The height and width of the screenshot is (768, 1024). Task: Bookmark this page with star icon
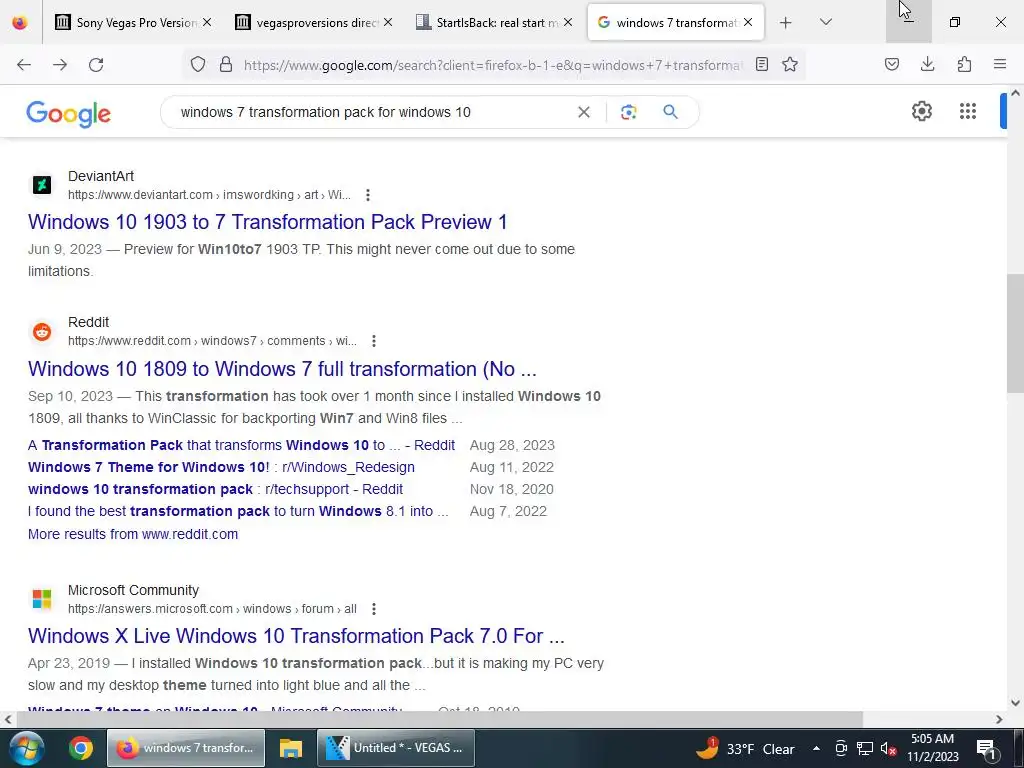pyautogui.click(x=790, y=64)
